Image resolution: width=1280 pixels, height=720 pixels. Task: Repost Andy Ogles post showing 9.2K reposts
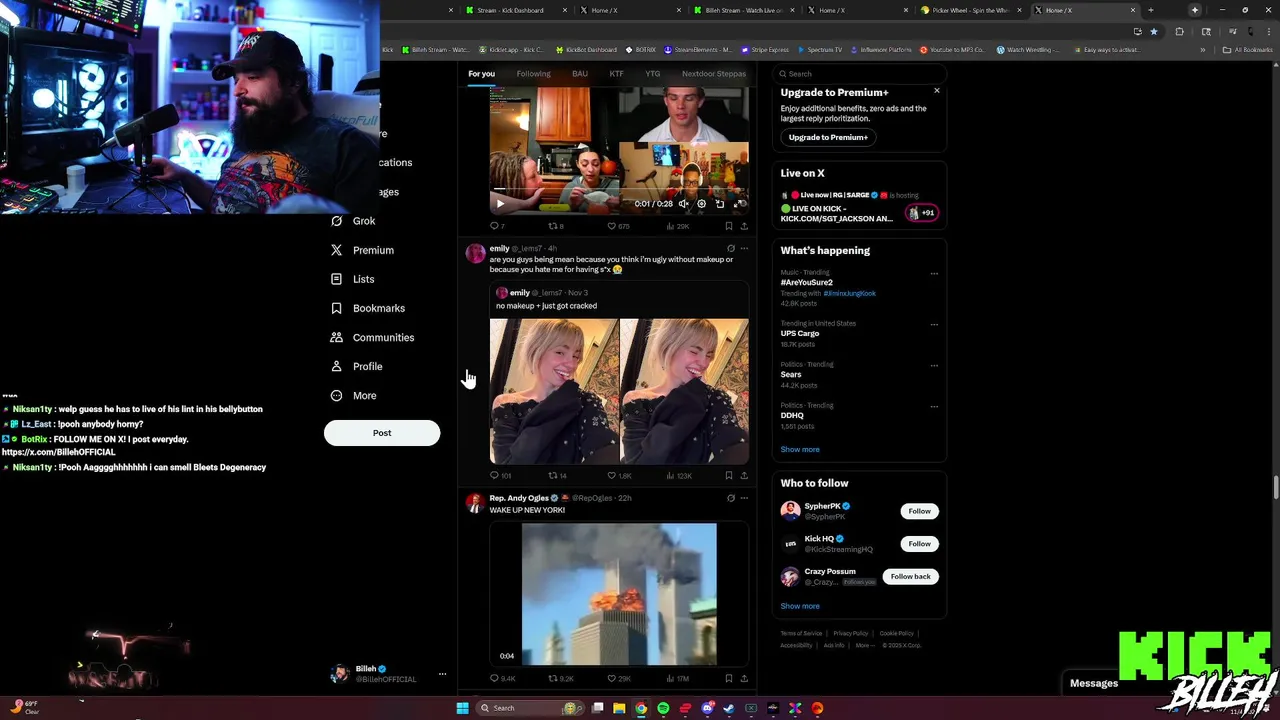click(x=560, y=679)
